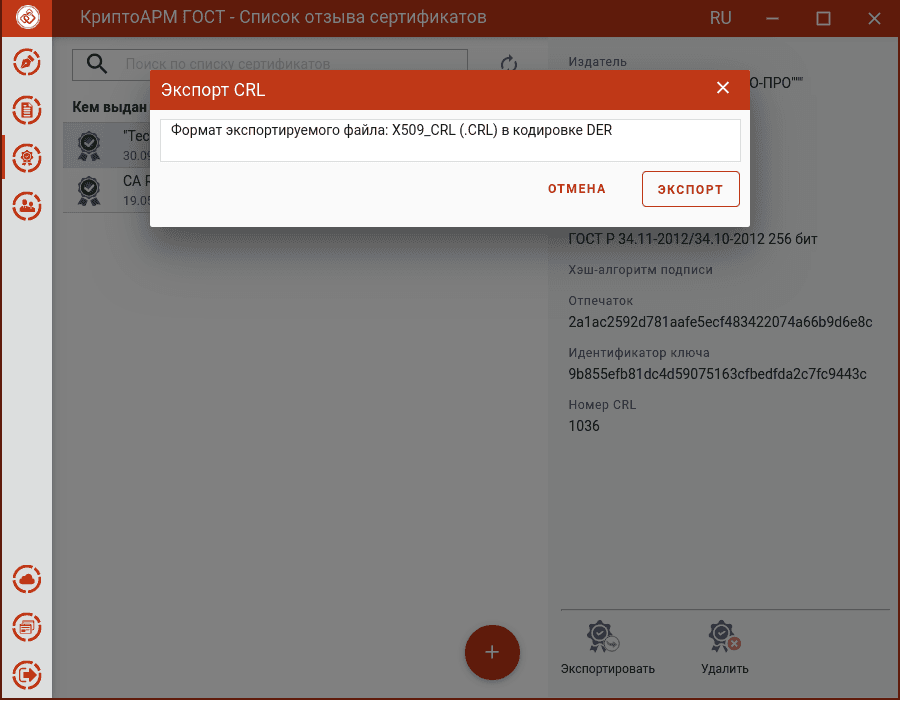Open the operations log icon in the sidebar

pyautogui.click(x=27, y=627)
